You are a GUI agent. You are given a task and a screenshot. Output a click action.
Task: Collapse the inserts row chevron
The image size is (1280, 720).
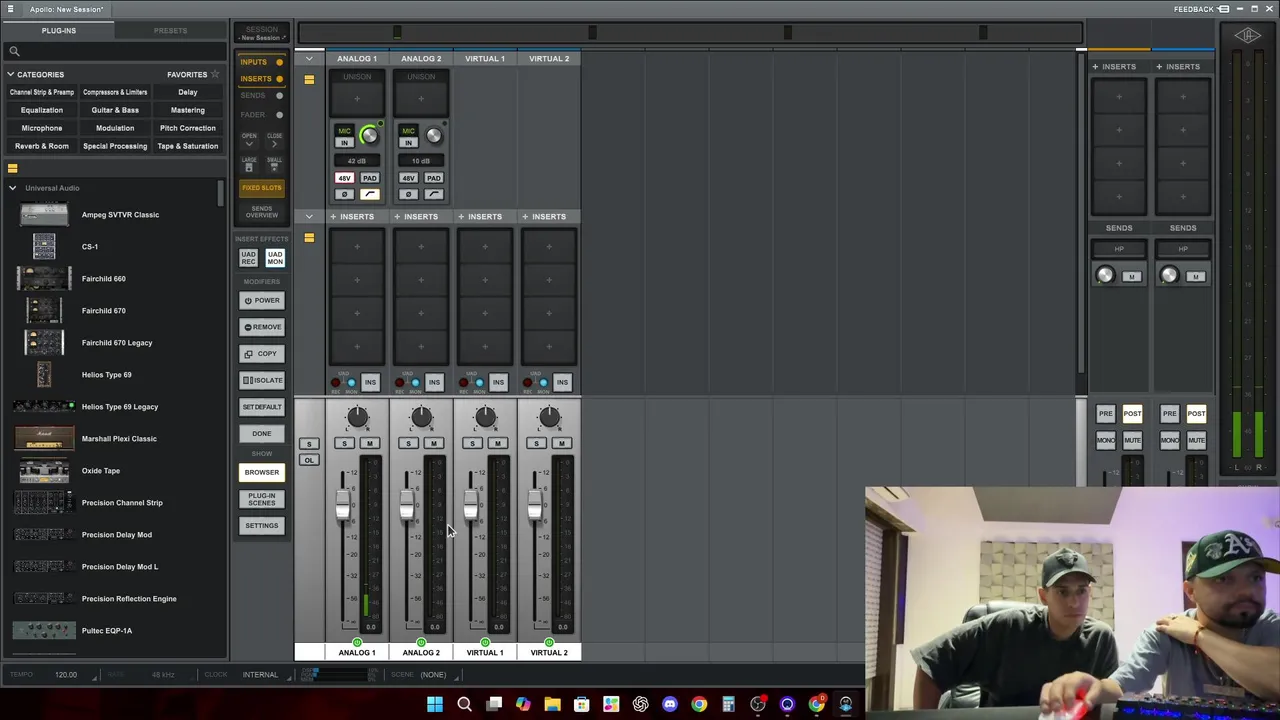point(309,216)
